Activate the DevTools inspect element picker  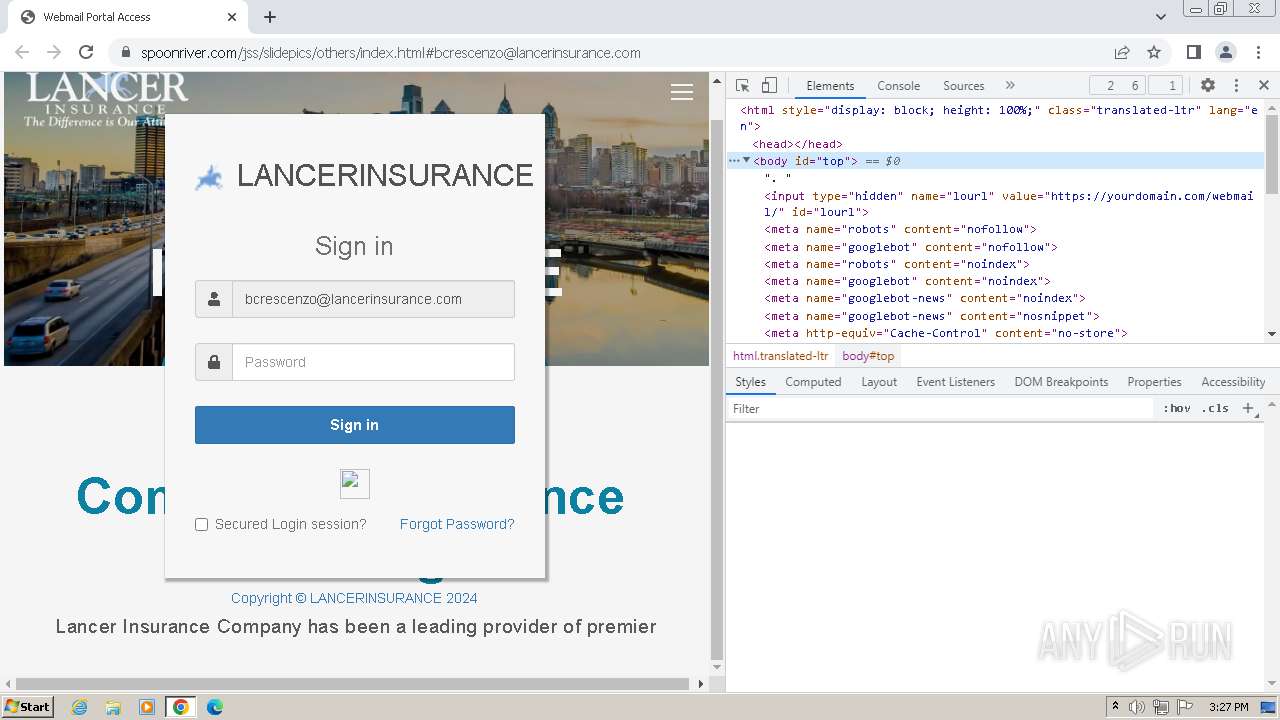[x=742, y=85]
